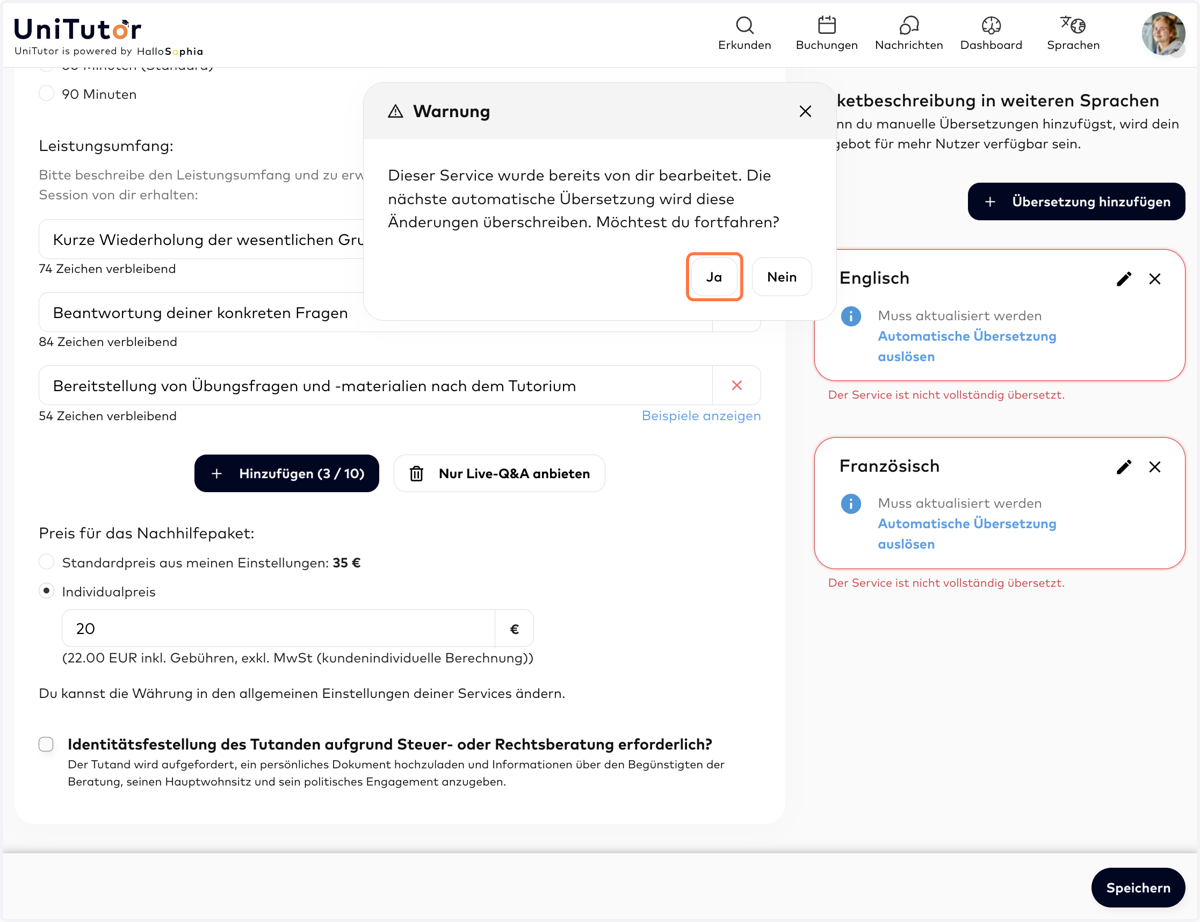Screen dimensions: 1200x922
Task: Click Nur Live-Q&A anbieten button
Action: point(499,474)
